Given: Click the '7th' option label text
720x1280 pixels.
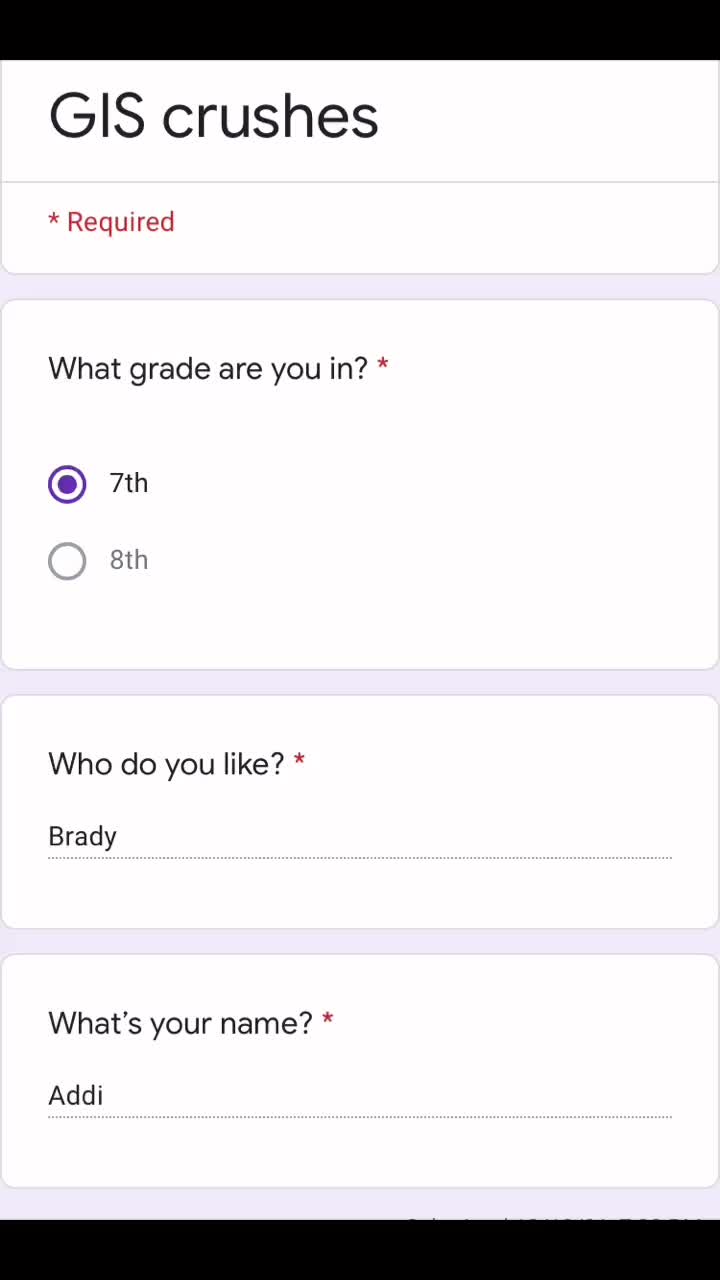Looking at the screenshot, I should coord(129,483).
